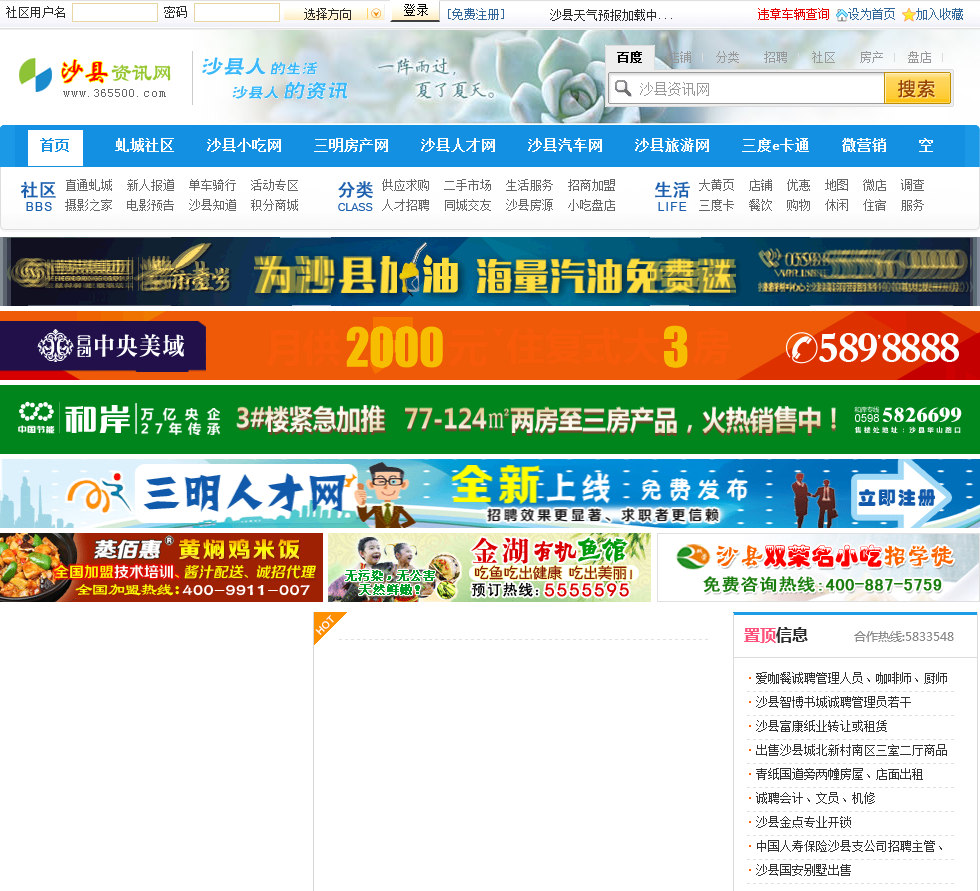Click the 加入收藏 star icon

coord(909,15)
